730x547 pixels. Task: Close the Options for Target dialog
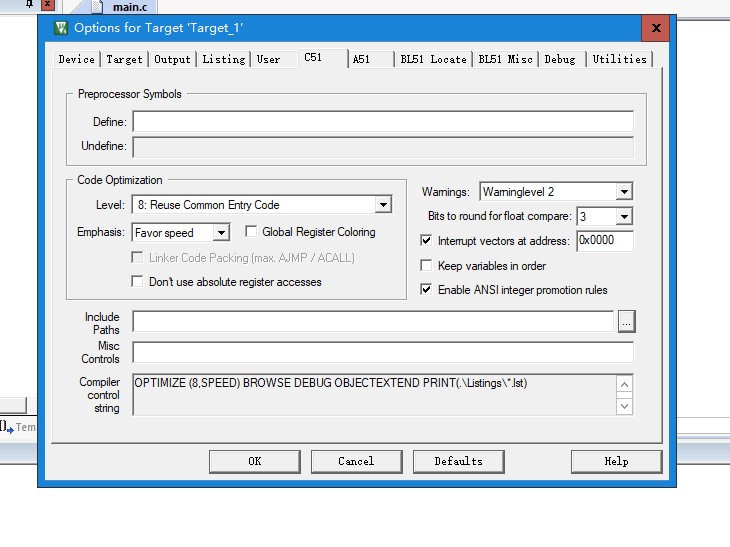(x=656, y=28)
